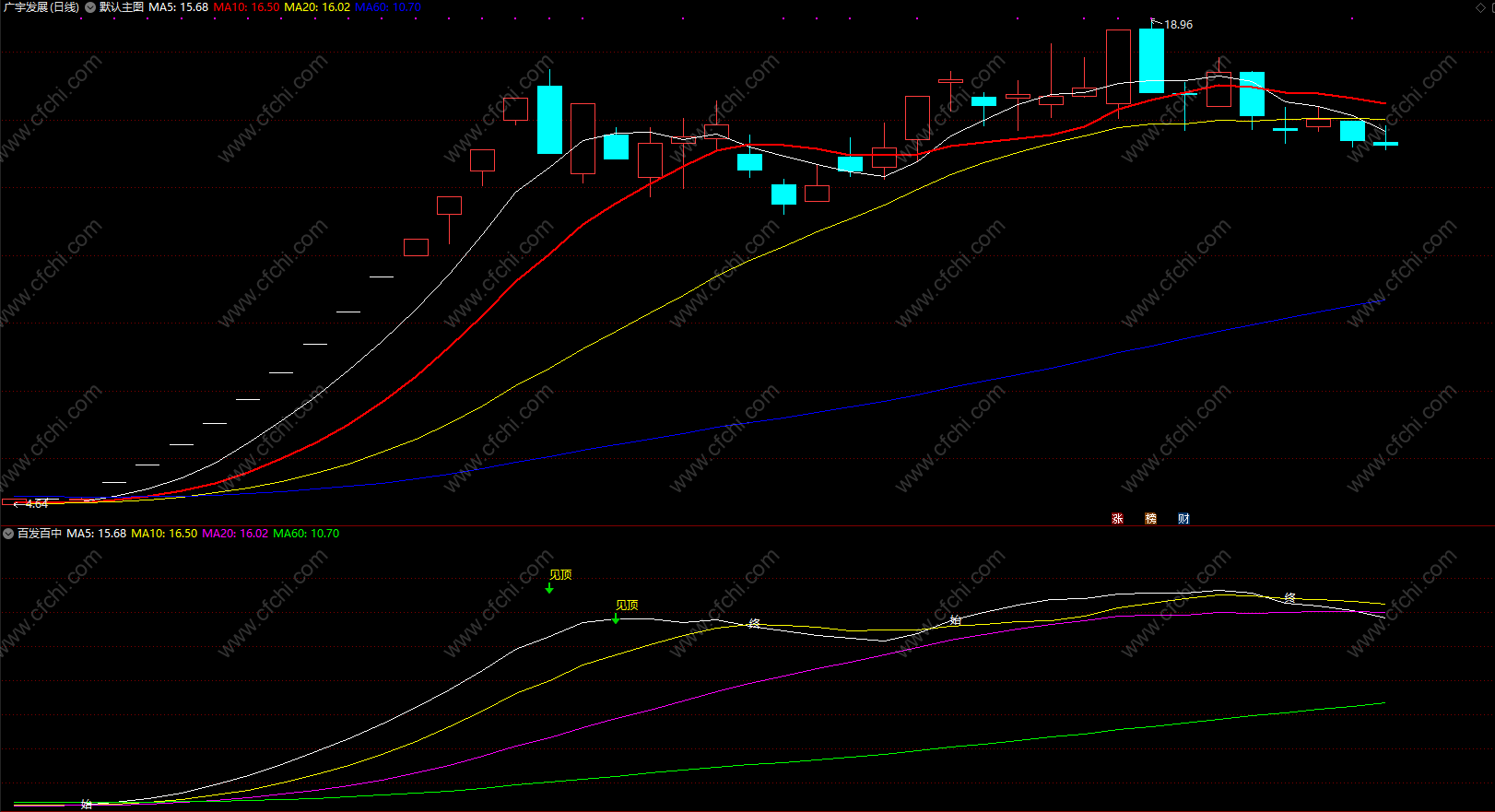1495x812 pixels.
Task: Click the orange 榜 event marker icon
Action: click(1150, 519)
